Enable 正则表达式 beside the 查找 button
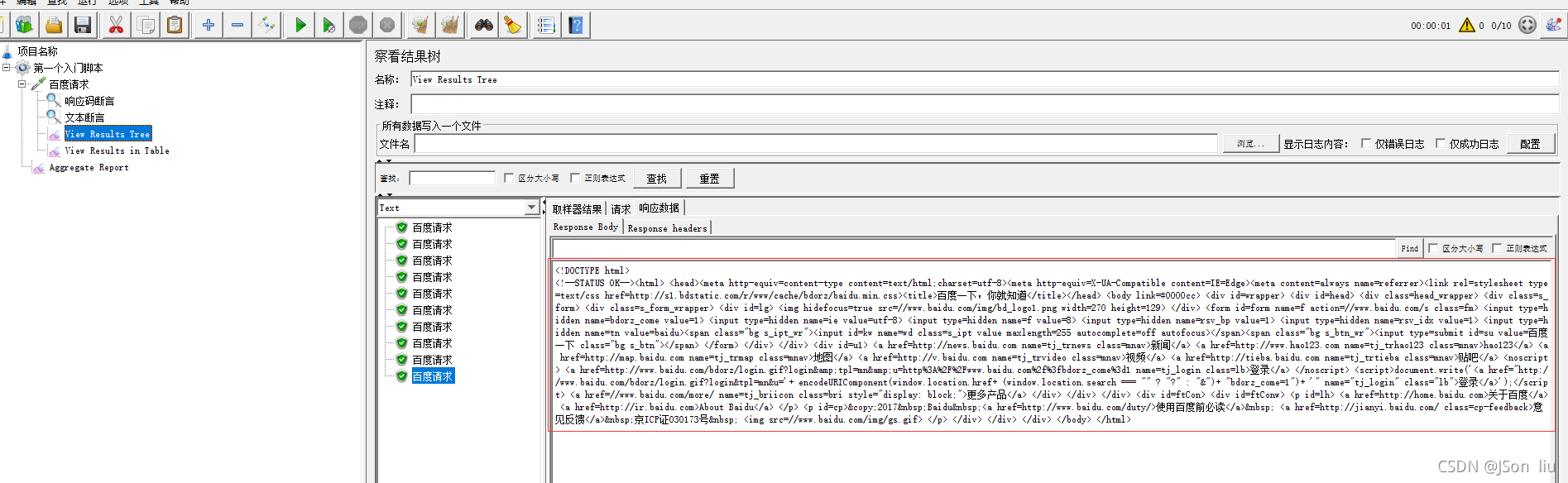The height and width of the screenshot is (483, 1568). click(x=575, y=178)
